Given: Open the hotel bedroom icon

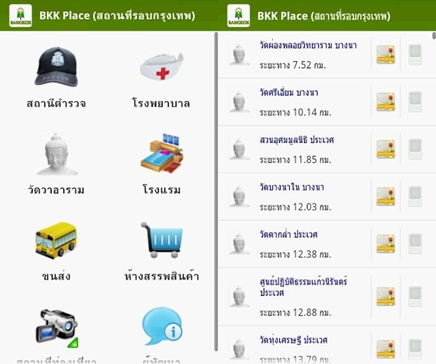Looking at the screenshot, I should 162,153.
